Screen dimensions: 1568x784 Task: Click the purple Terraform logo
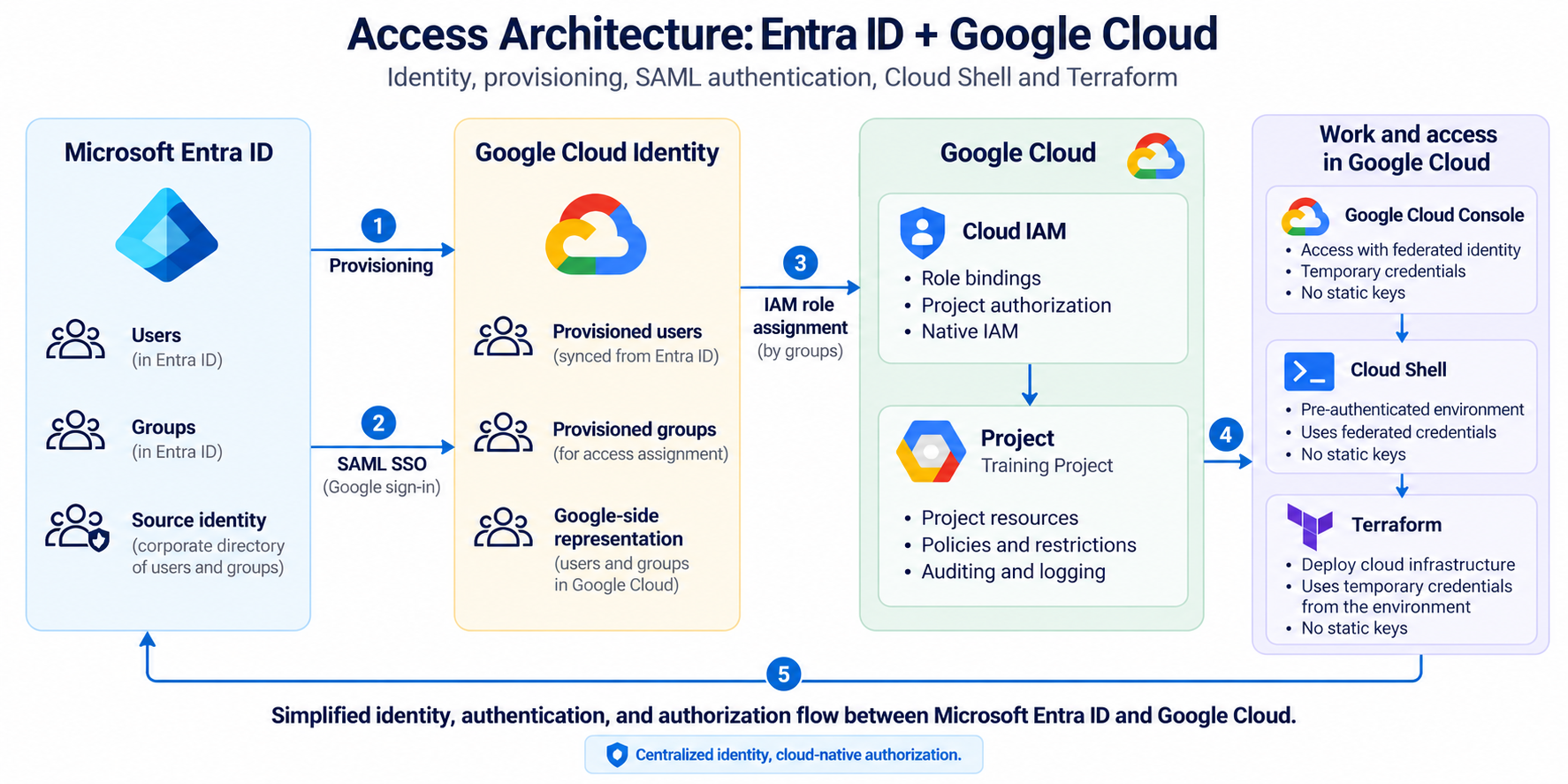click(x=1310, y=527)
